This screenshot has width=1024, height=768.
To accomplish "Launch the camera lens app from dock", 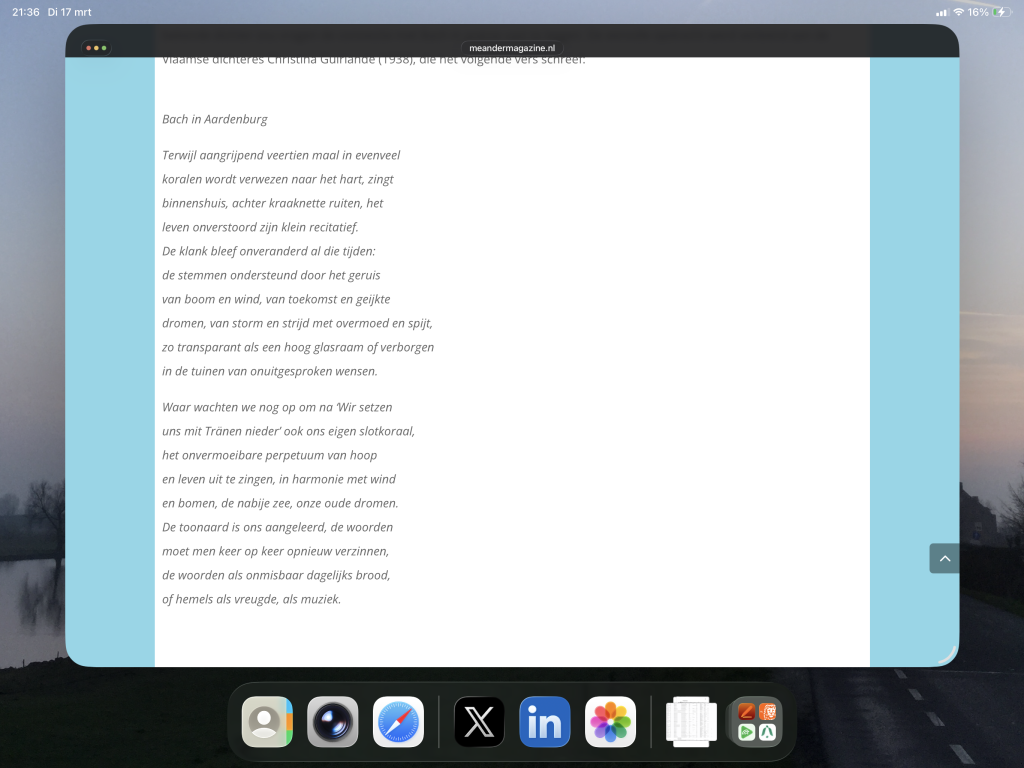I will pyautogui.click(x=333, y=722).
